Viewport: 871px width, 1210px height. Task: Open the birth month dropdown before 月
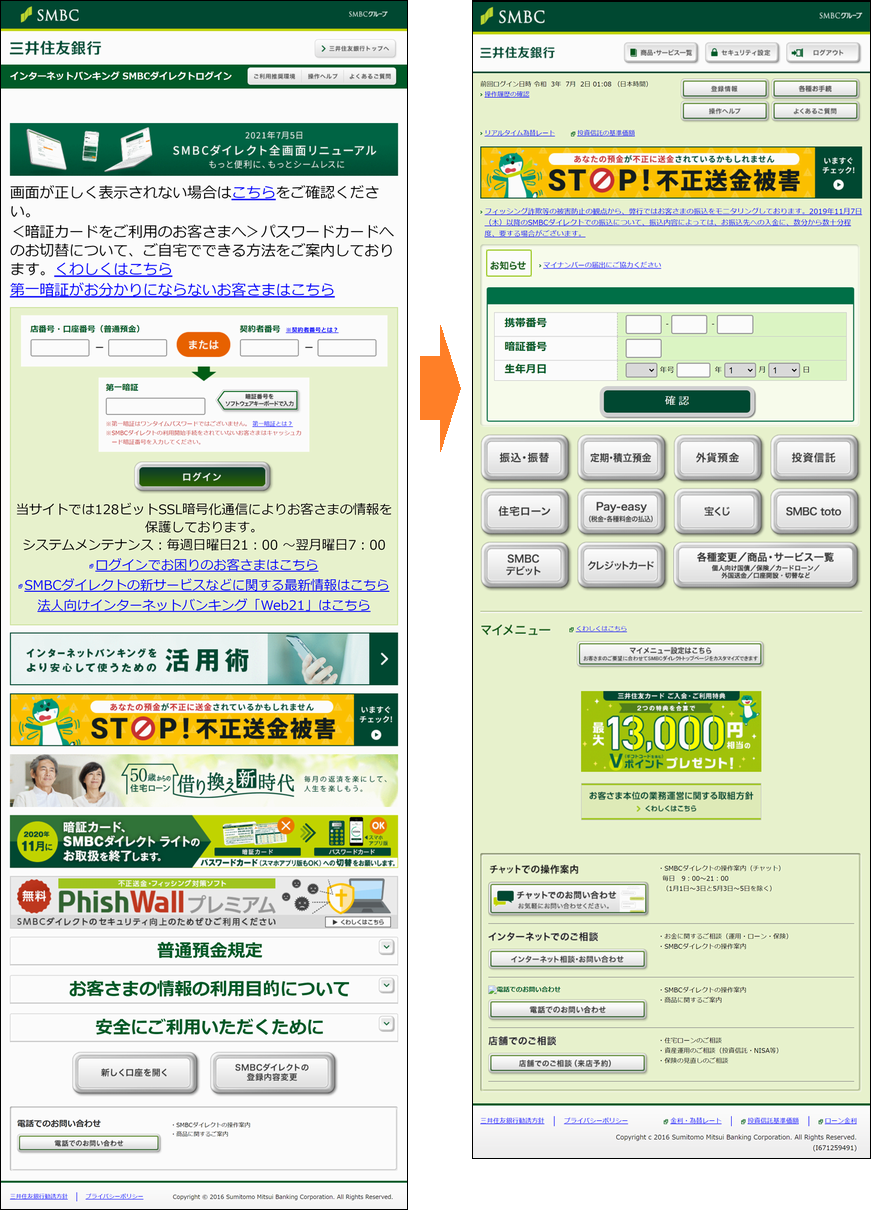click(x=739, y=370)
